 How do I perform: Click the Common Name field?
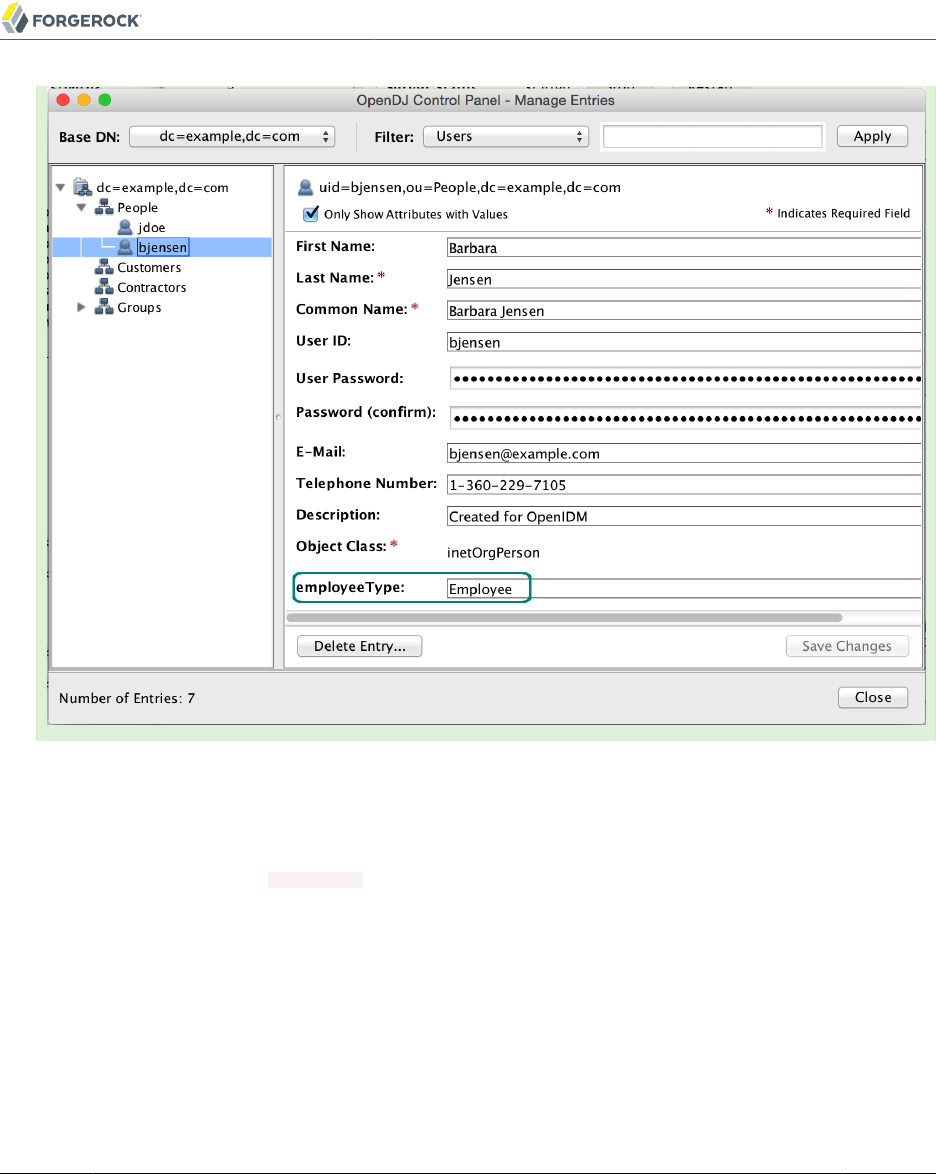[684, 311]
